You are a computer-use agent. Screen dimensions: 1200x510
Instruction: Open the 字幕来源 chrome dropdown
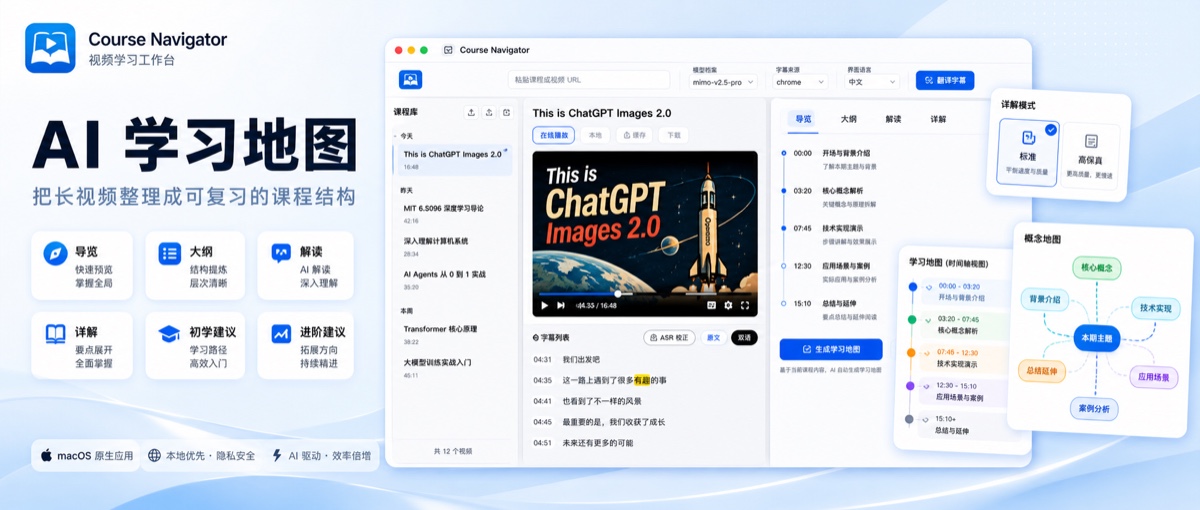801,82
